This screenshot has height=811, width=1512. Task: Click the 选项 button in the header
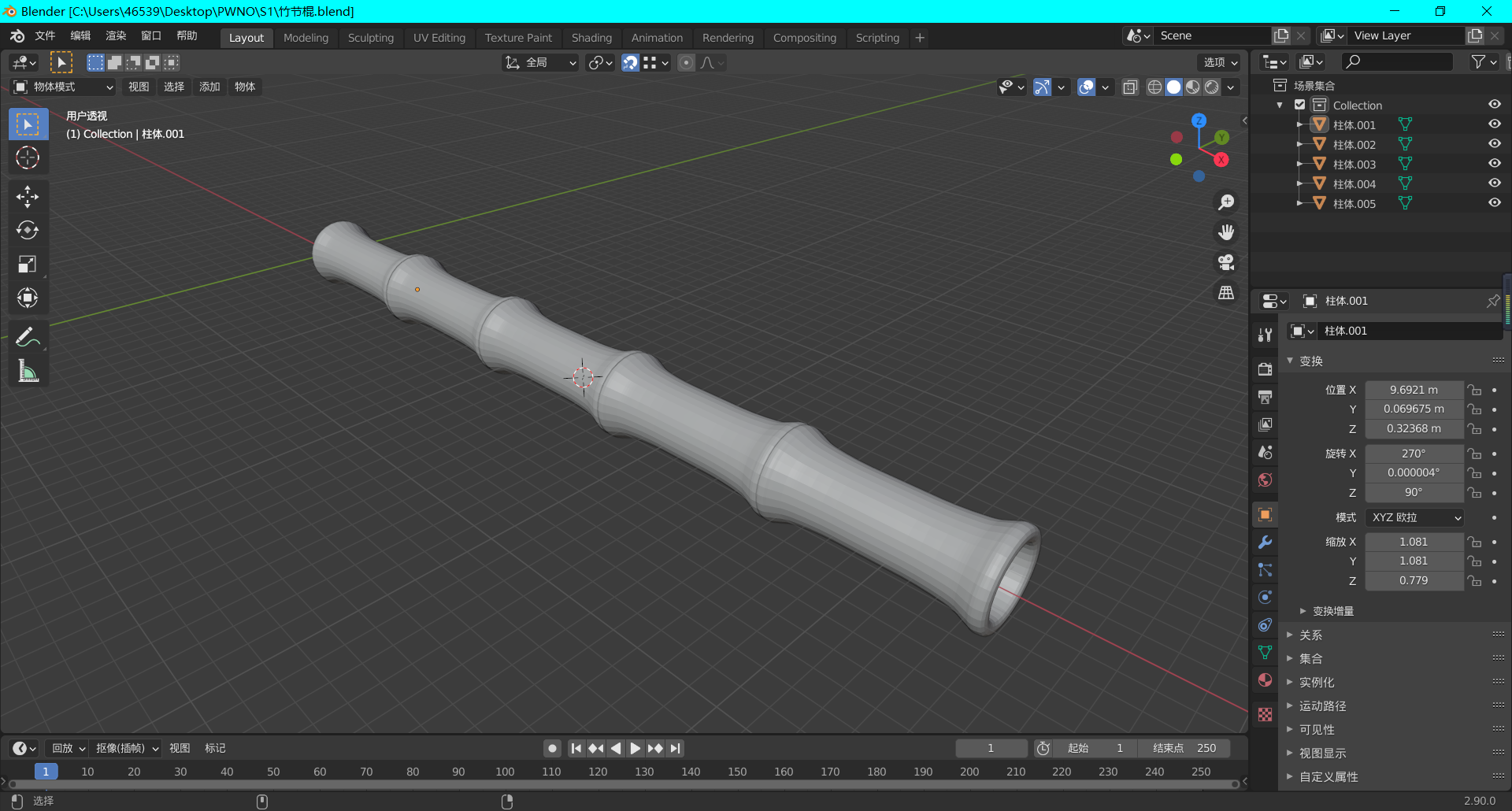(1220, 63)
